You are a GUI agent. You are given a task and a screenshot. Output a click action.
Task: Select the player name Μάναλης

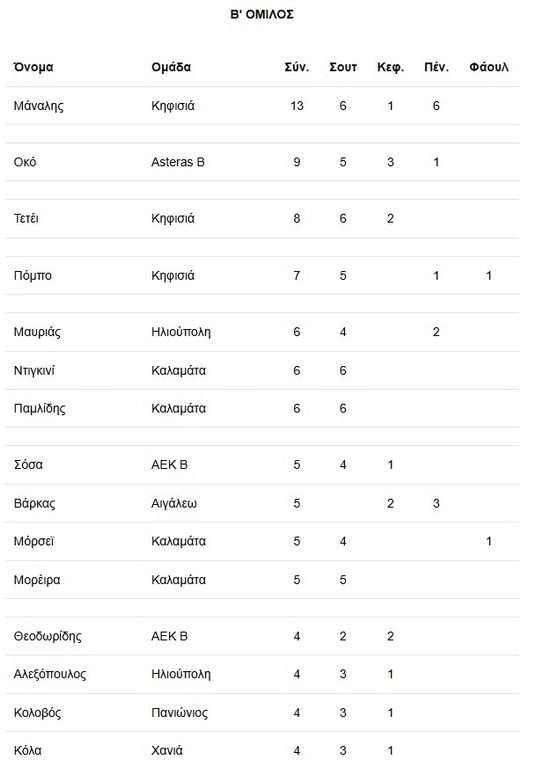coord(39,106)
